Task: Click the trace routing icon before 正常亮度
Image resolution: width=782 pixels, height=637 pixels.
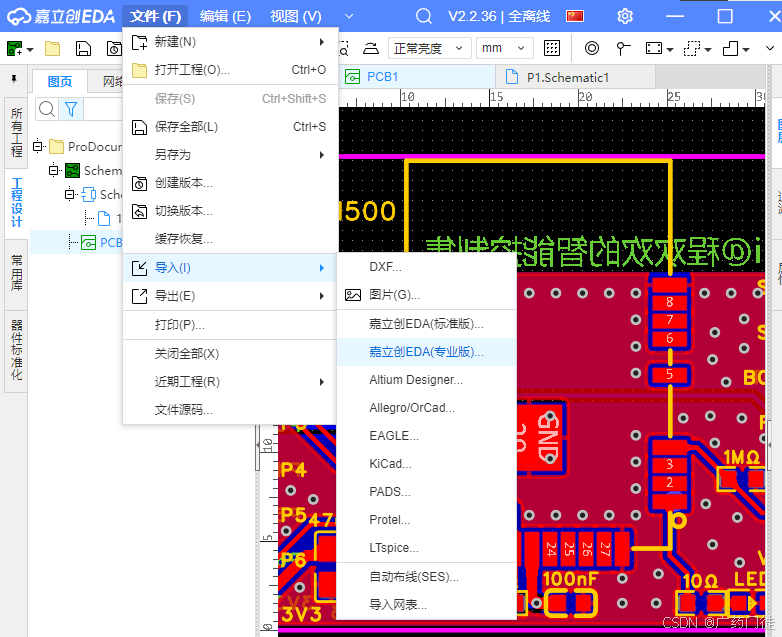Action: [x=371, y=48]
